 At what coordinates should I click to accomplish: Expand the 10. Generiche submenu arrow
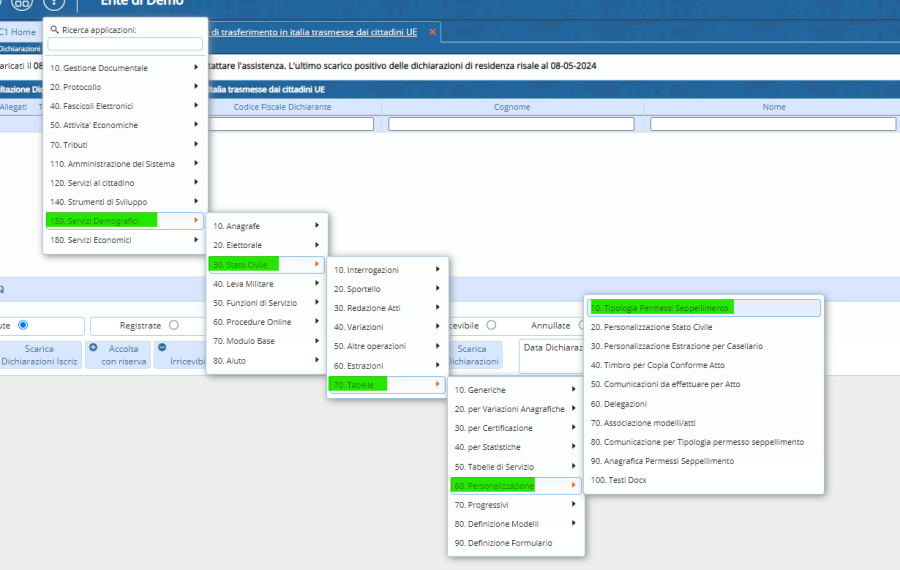coord(573,389)
